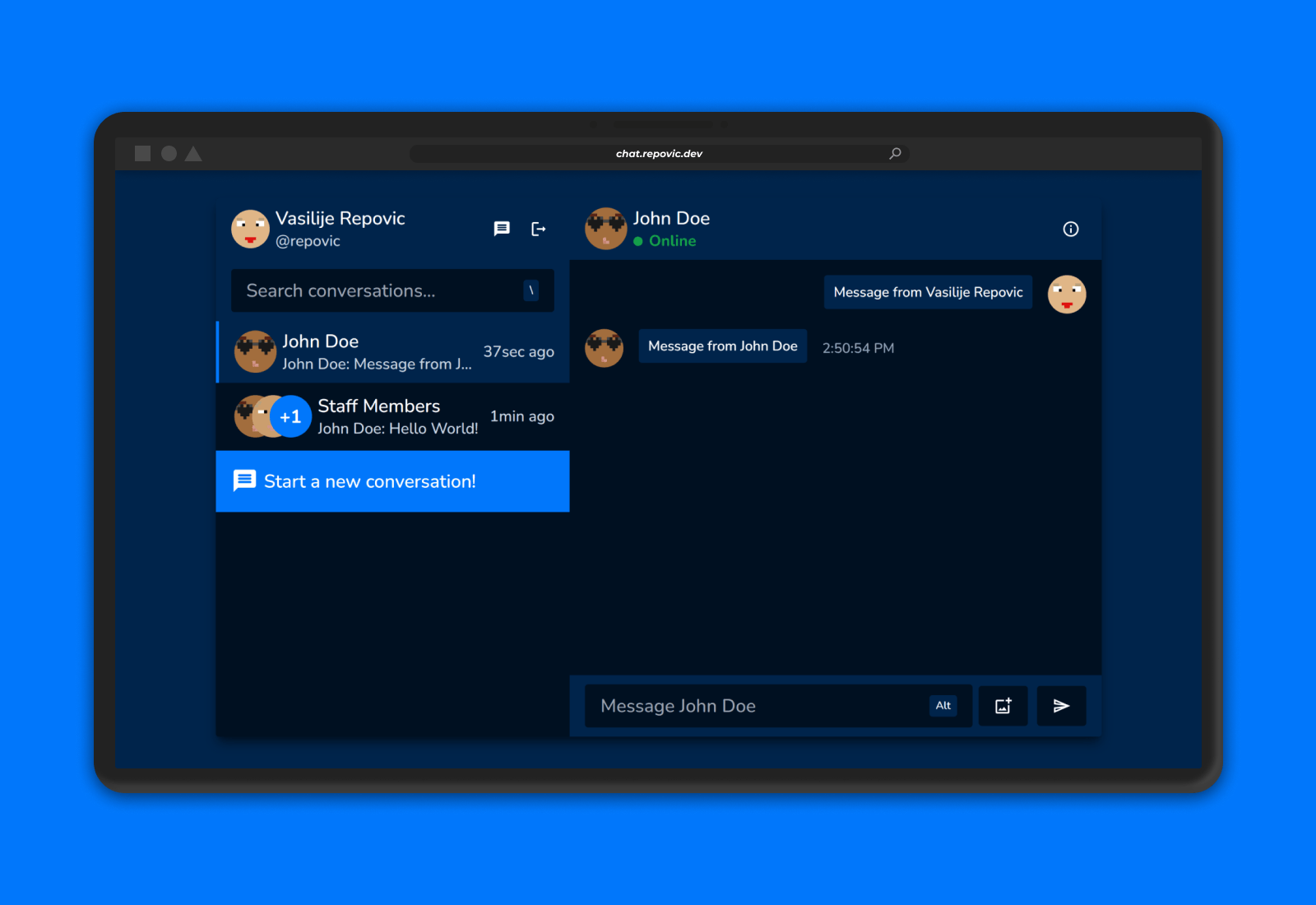Click sender avatar next to Vasilije's message
The image size is (1316, 905).
point(1067,295)
